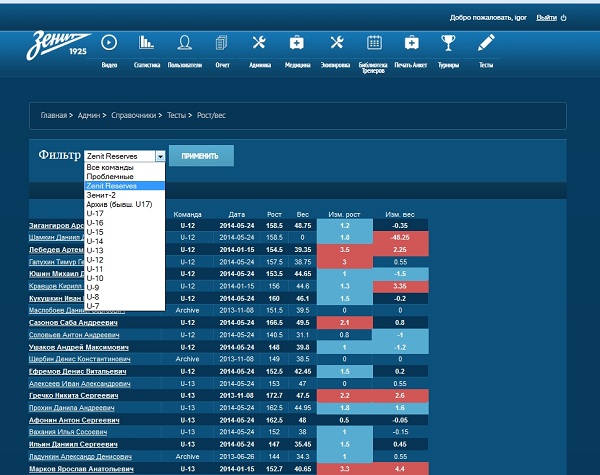Viewport: 600px width, 475px height.
Task: Open player Гречко Никита Сергеевич
Action: 73,395
